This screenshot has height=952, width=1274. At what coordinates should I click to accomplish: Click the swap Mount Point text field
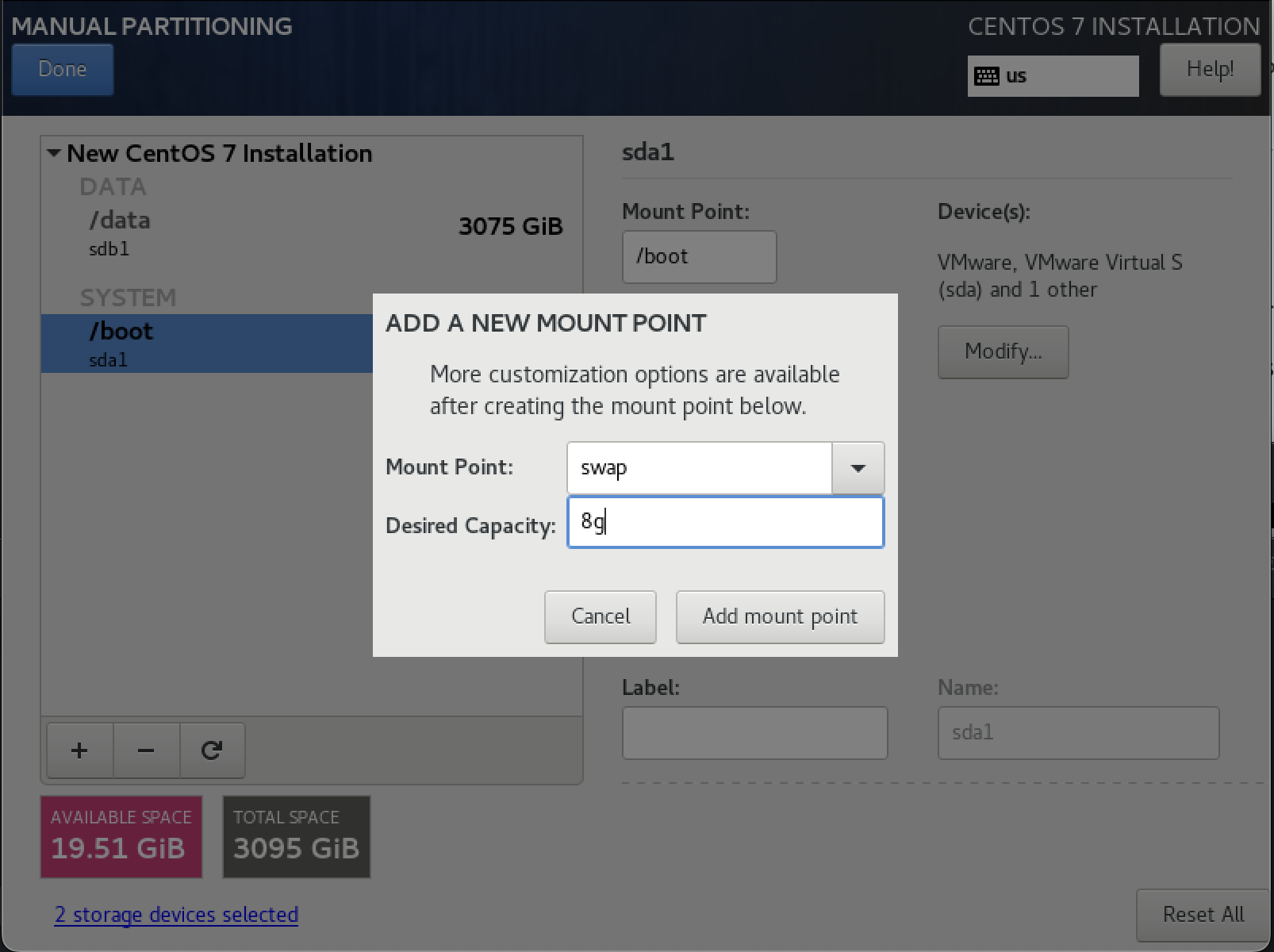coord(699,468)
